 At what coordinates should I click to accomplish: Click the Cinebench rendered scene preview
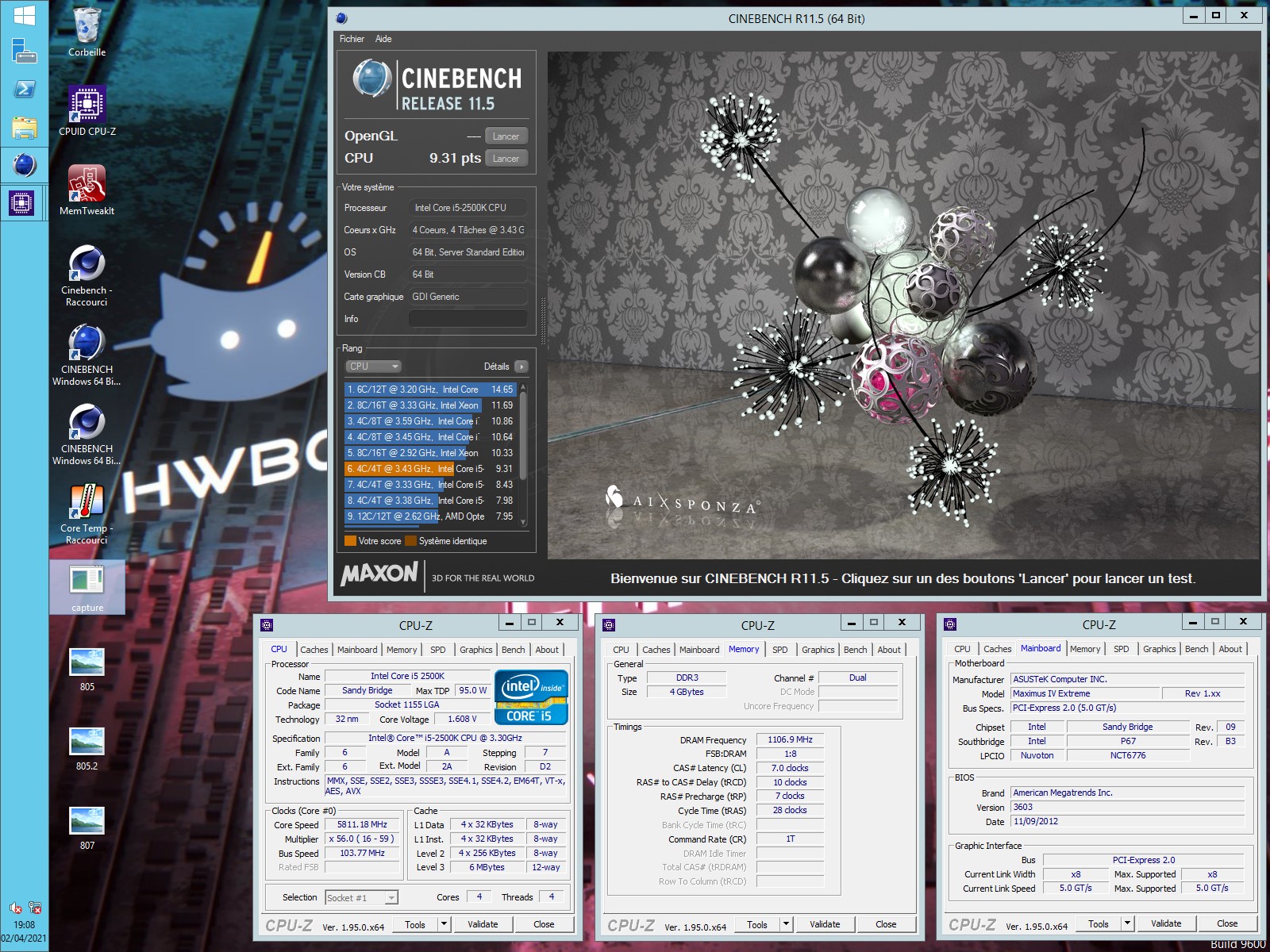[x=903, y=305]
